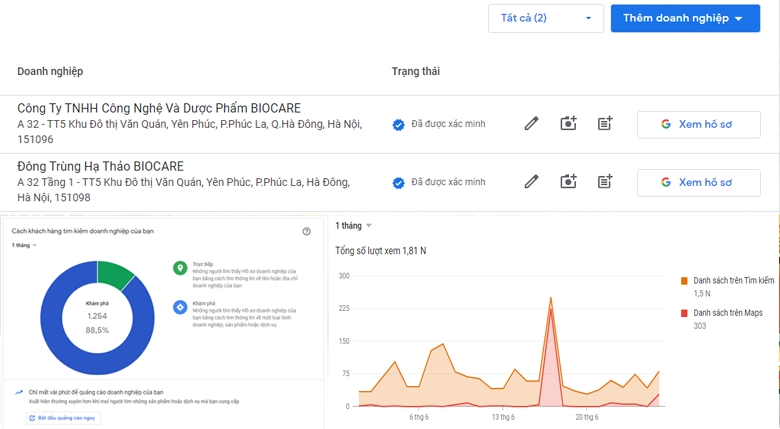780x429 pixels.
Task: Open Công Ty TNHH Công Nghệ Và Dược Phẩm BIOCARE
Action: tap(159, 108)
